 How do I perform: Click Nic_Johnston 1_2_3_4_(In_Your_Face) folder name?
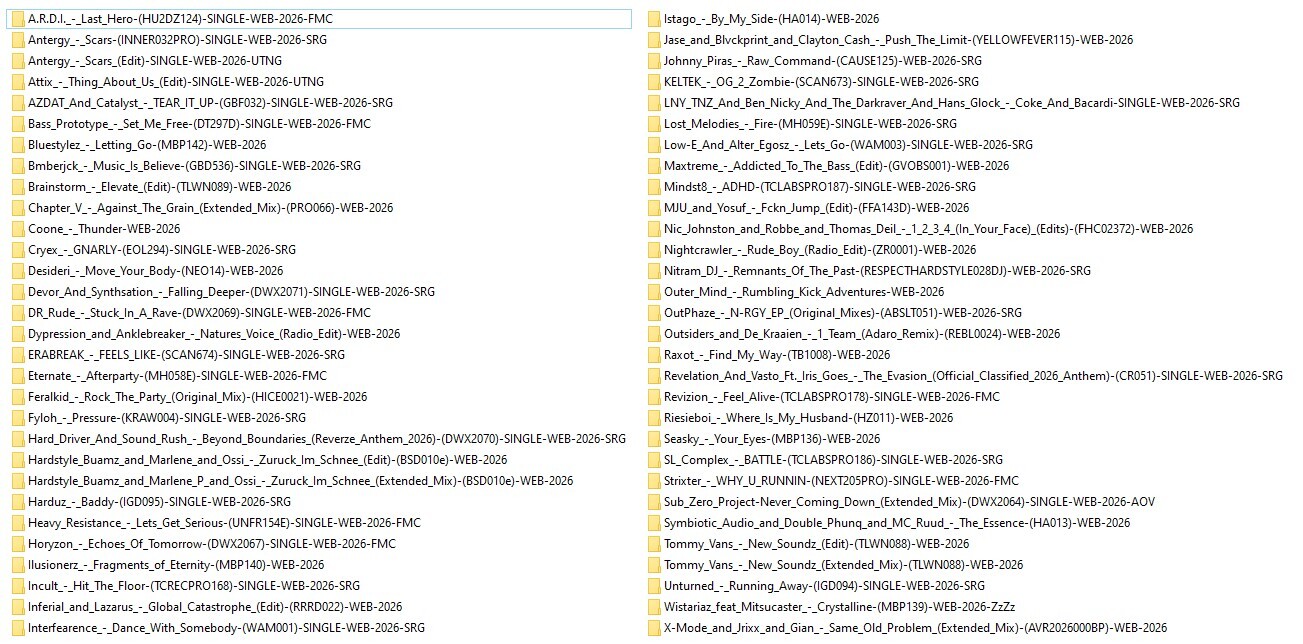click(x=928, y=229)
